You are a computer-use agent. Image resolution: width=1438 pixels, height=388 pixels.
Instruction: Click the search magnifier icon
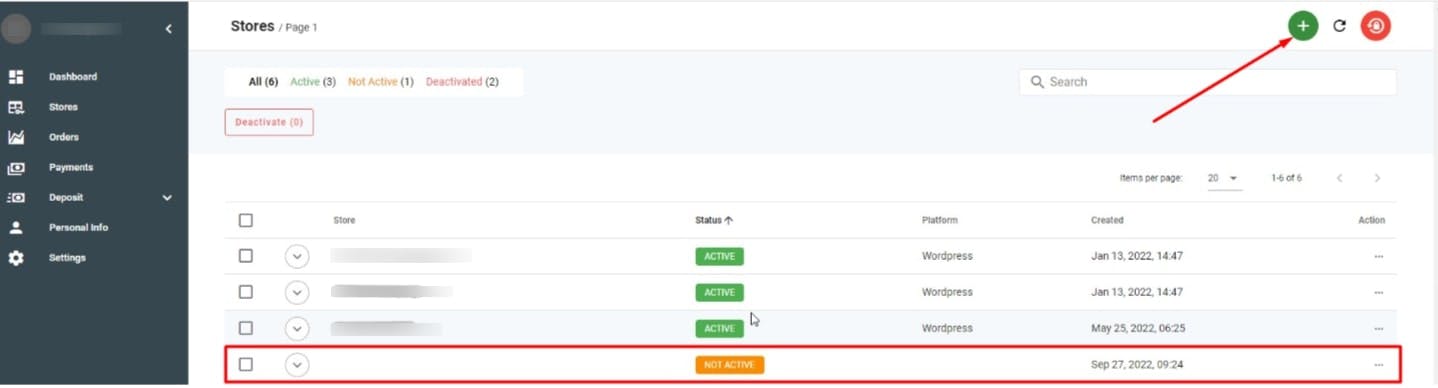coord(1037,82)
